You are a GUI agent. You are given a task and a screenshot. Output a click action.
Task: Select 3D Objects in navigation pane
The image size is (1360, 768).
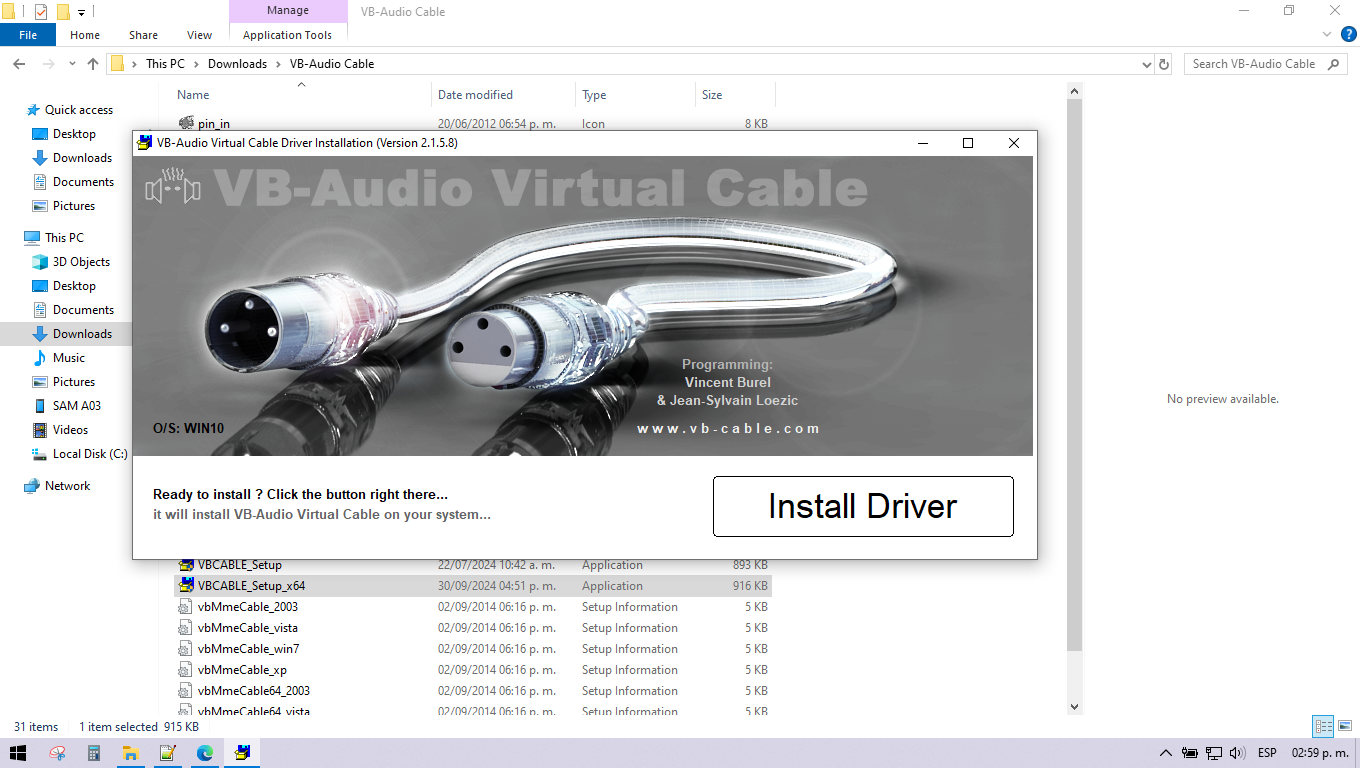tap(81, 262)
